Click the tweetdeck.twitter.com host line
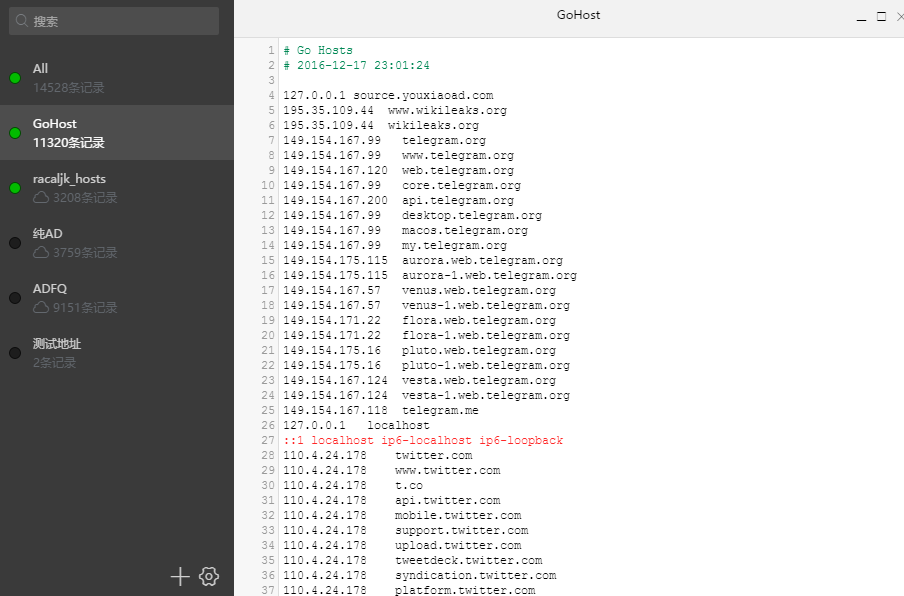Screen dimensions: 904x596 click(x=413, y=560)
